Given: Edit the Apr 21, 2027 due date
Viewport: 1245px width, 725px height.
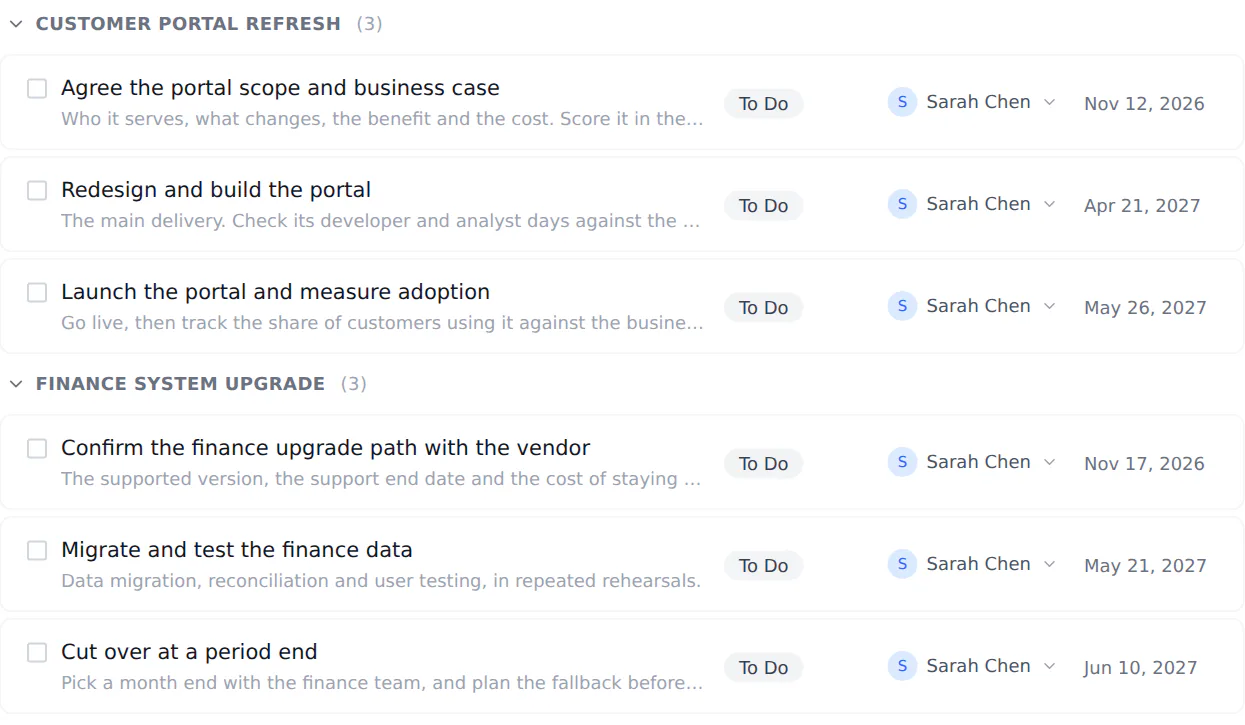Looking at the screenshot, I should click(1142, 206).
